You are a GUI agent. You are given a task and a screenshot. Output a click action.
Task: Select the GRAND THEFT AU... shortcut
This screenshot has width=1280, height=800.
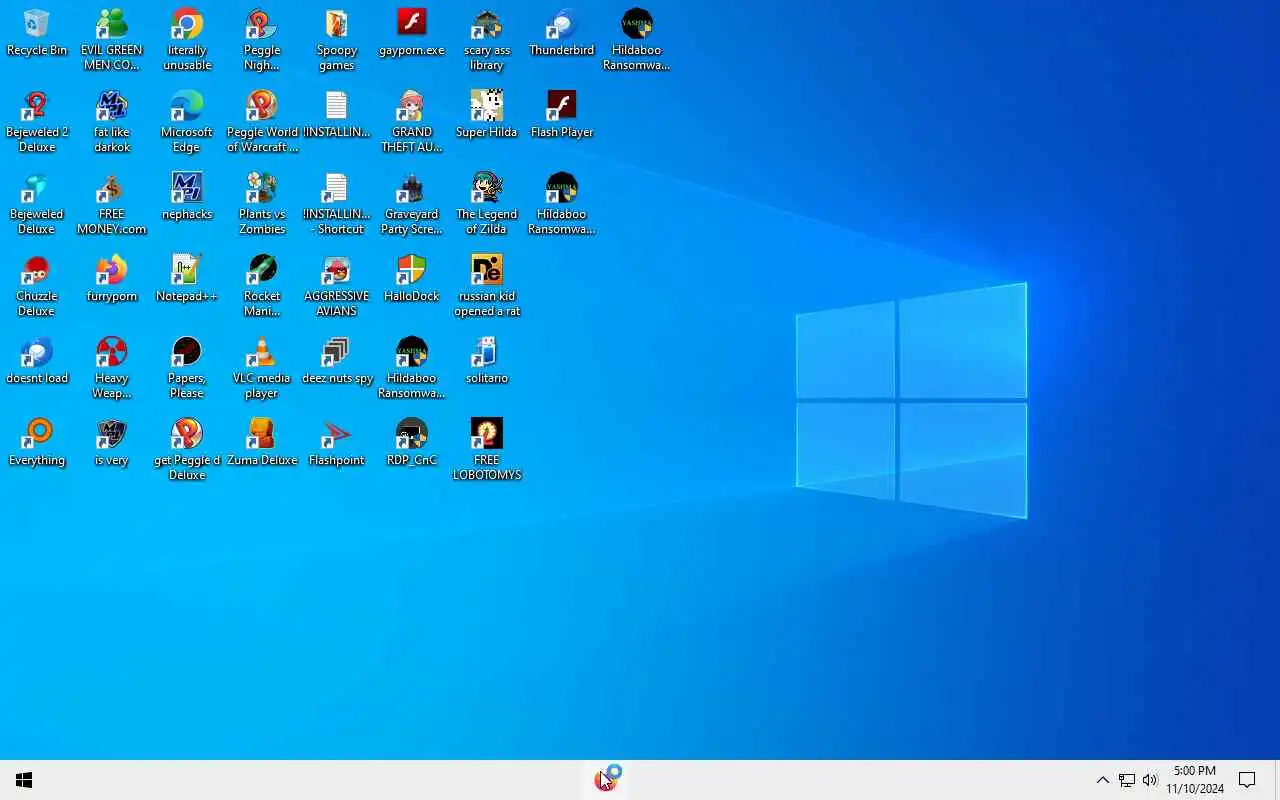tap(412, 122)
